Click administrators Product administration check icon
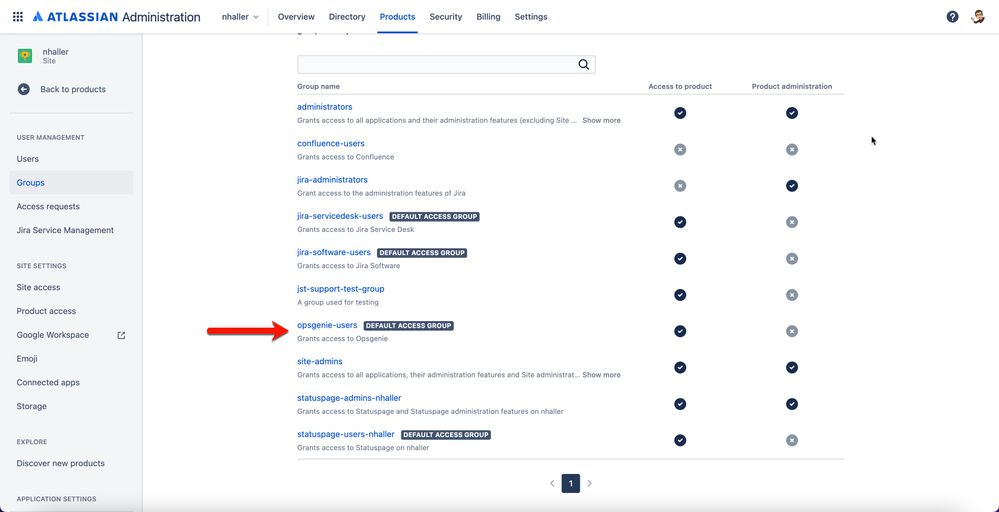 [791, 113]
